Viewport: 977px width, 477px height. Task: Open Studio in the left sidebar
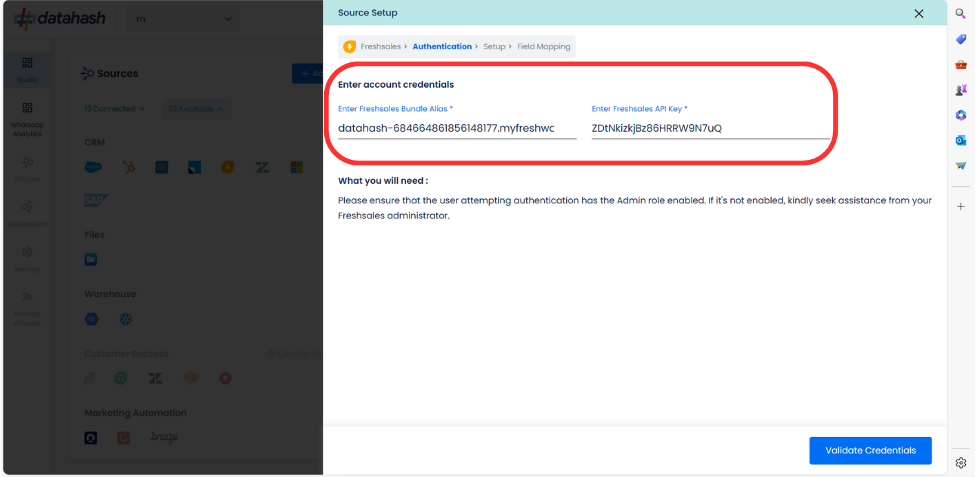(27, 70)
